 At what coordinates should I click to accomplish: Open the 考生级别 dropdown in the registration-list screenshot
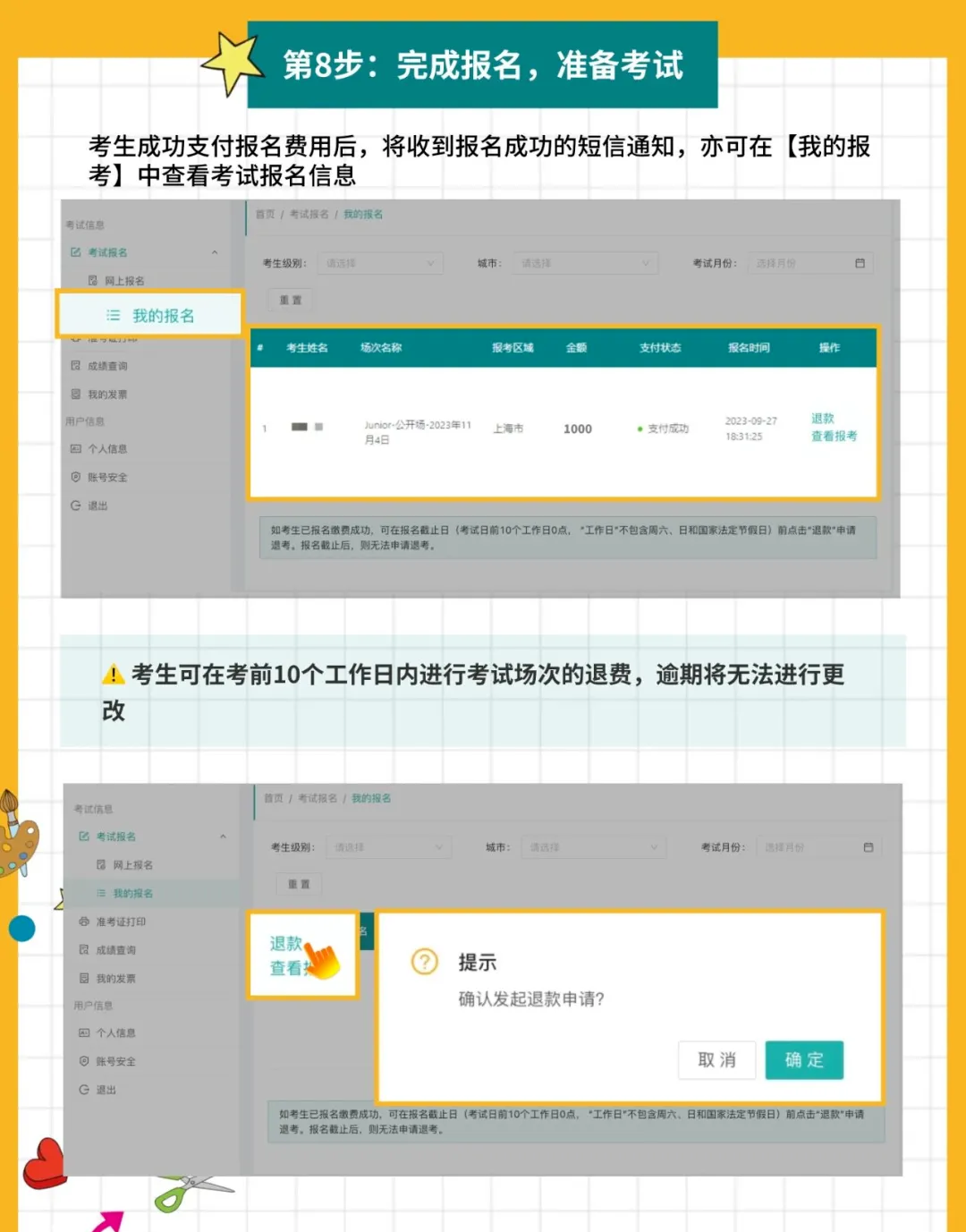(380, 263)
